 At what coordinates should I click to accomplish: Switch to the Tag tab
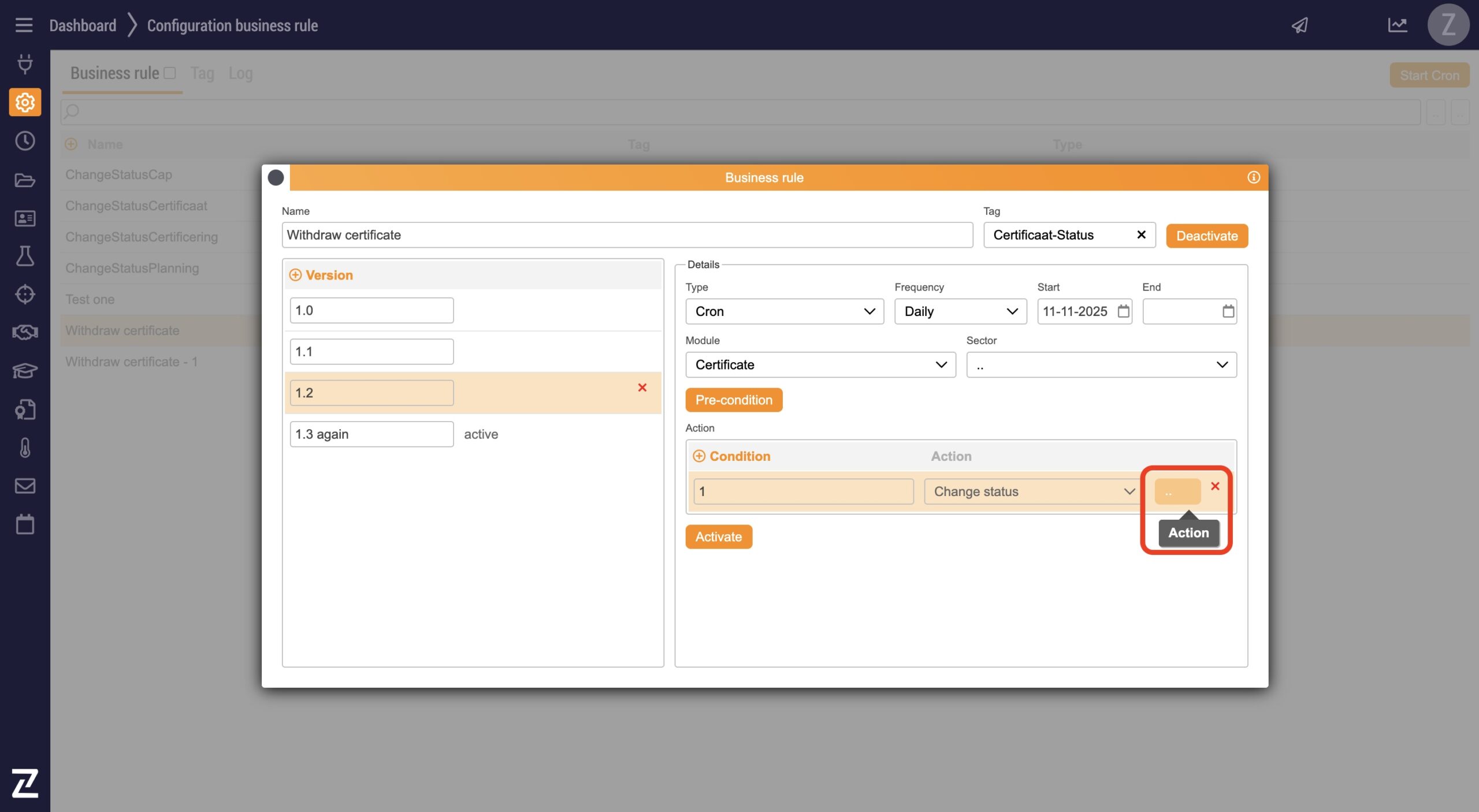click(202, 73)
